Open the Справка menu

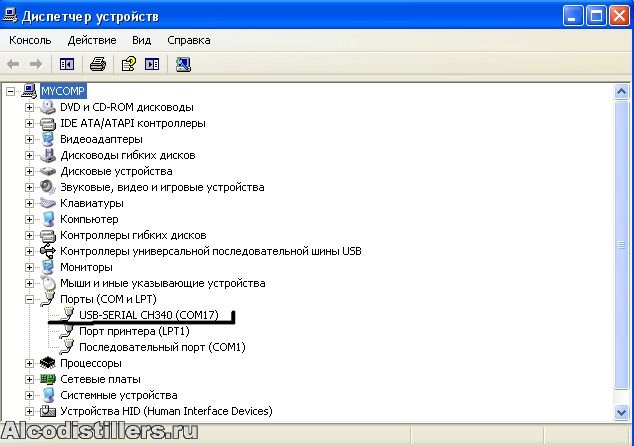pyautogui.click(x=188, y=40)
